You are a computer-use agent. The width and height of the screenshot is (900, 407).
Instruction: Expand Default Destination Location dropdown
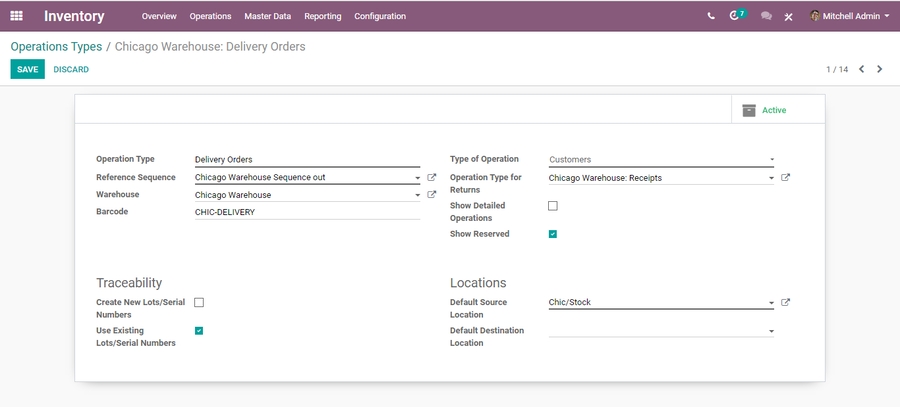[661, 331]
